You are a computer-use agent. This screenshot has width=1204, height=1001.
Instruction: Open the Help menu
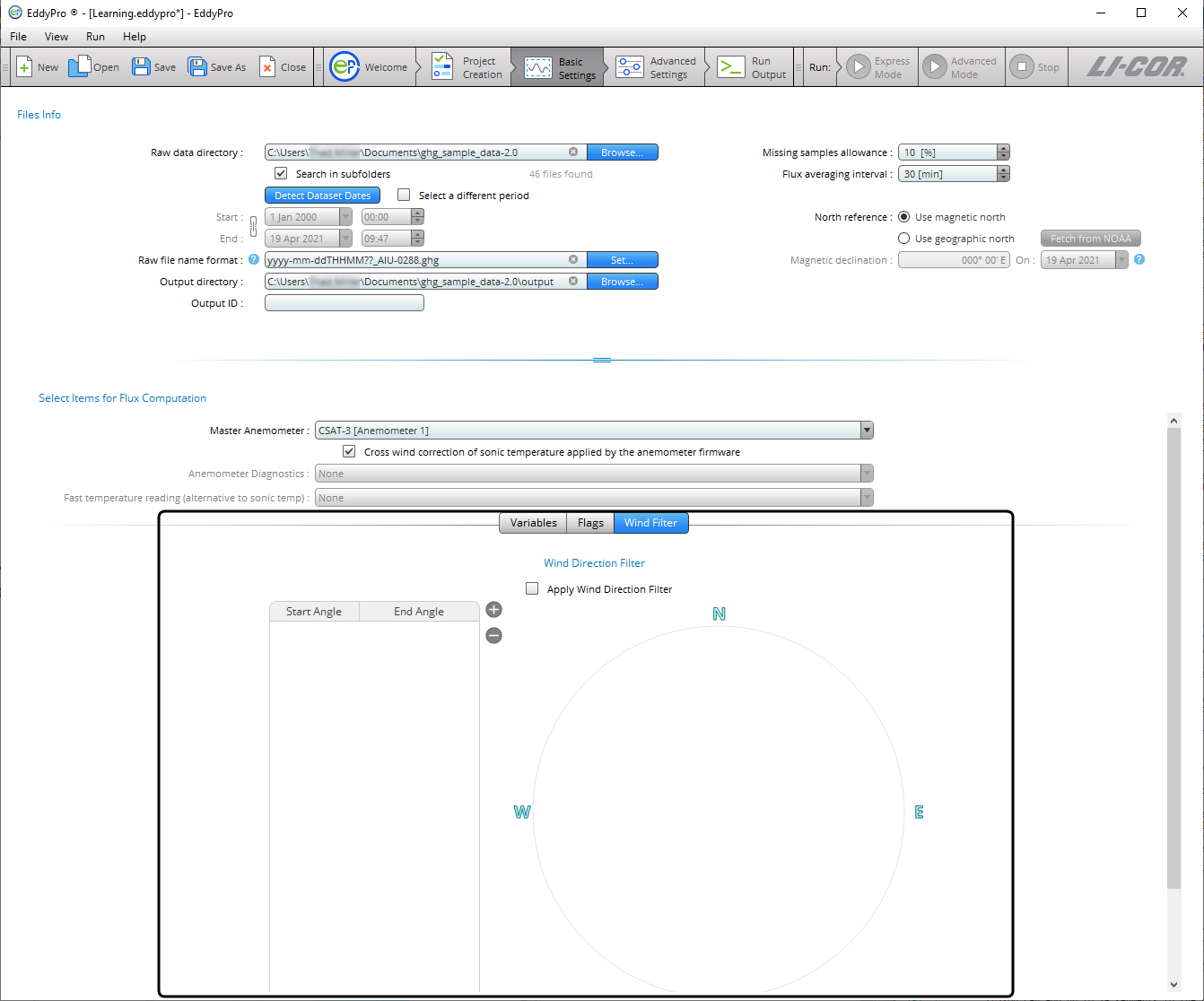click(x=135, y=37)
